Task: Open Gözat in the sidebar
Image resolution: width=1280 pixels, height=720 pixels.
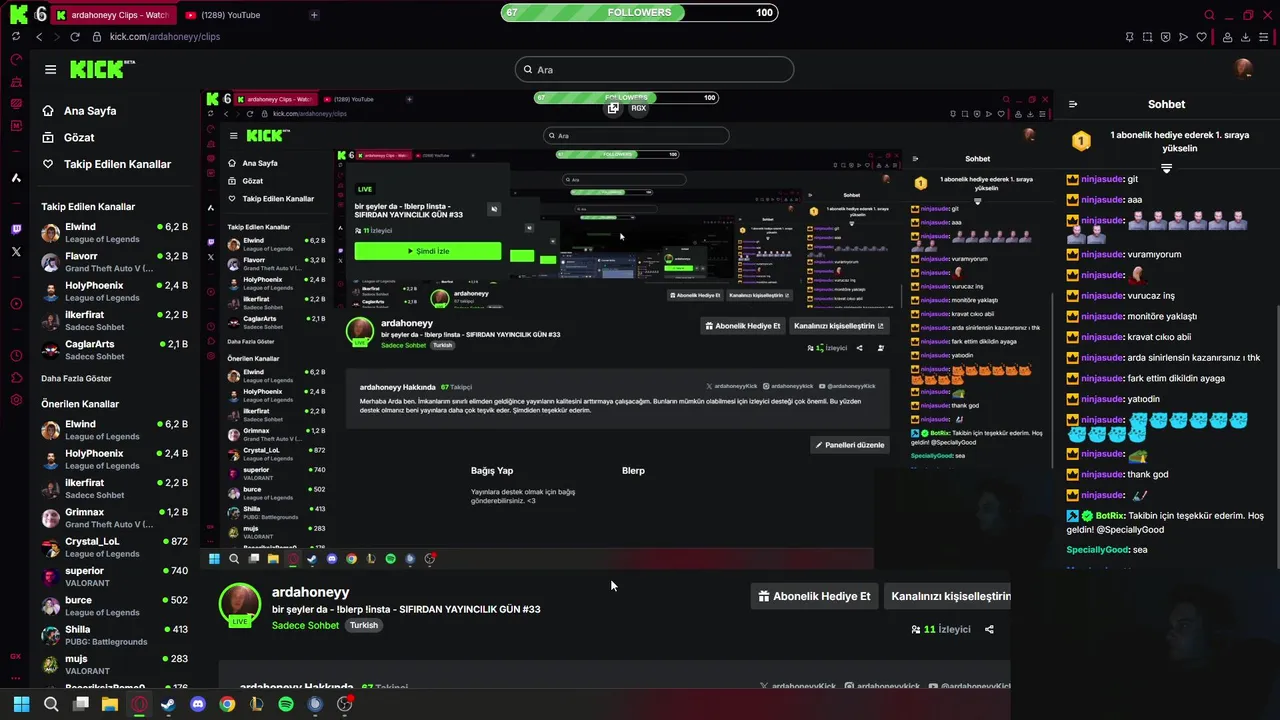Action: coord(79,137)
